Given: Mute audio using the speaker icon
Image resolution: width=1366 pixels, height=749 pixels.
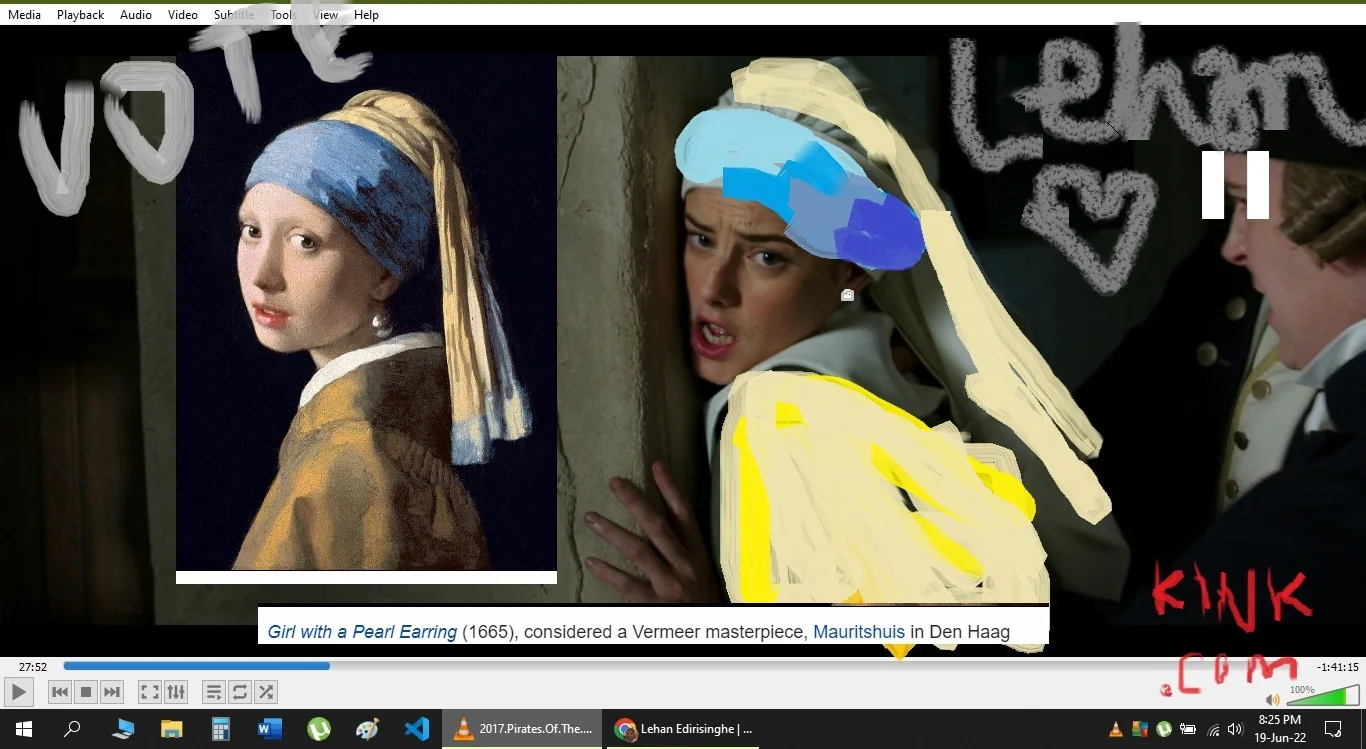Looking at the screenshot, I should pyautogui.click(x=1272, y=700).
